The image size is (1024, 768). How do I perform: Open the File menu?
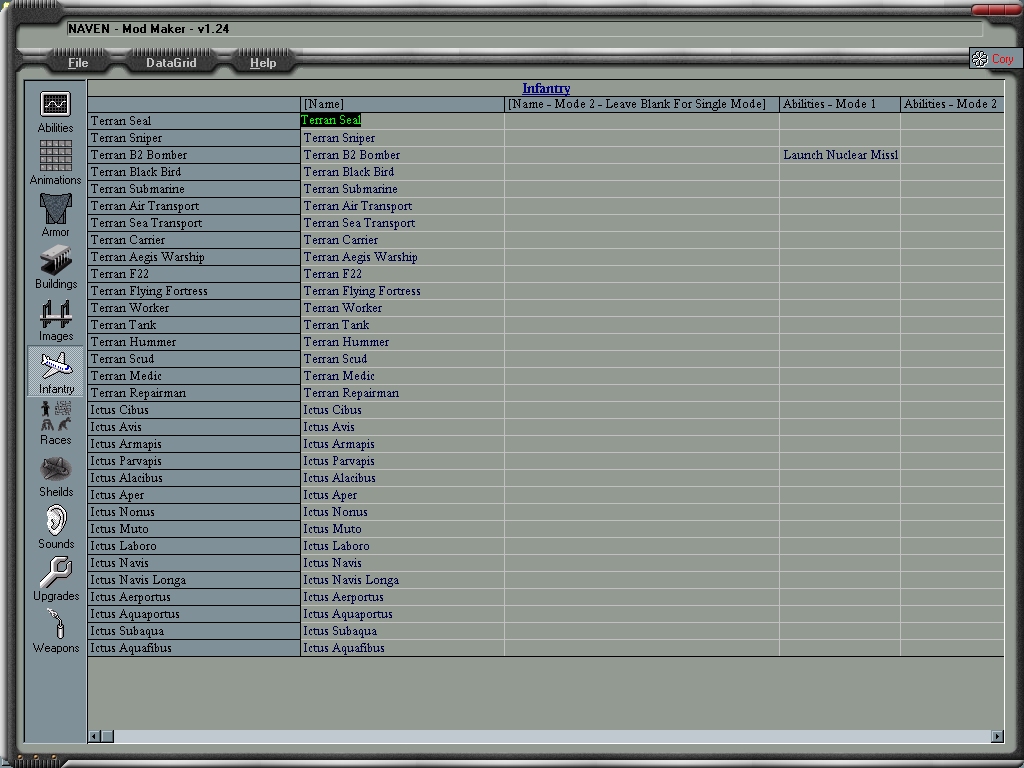(78, 63)
